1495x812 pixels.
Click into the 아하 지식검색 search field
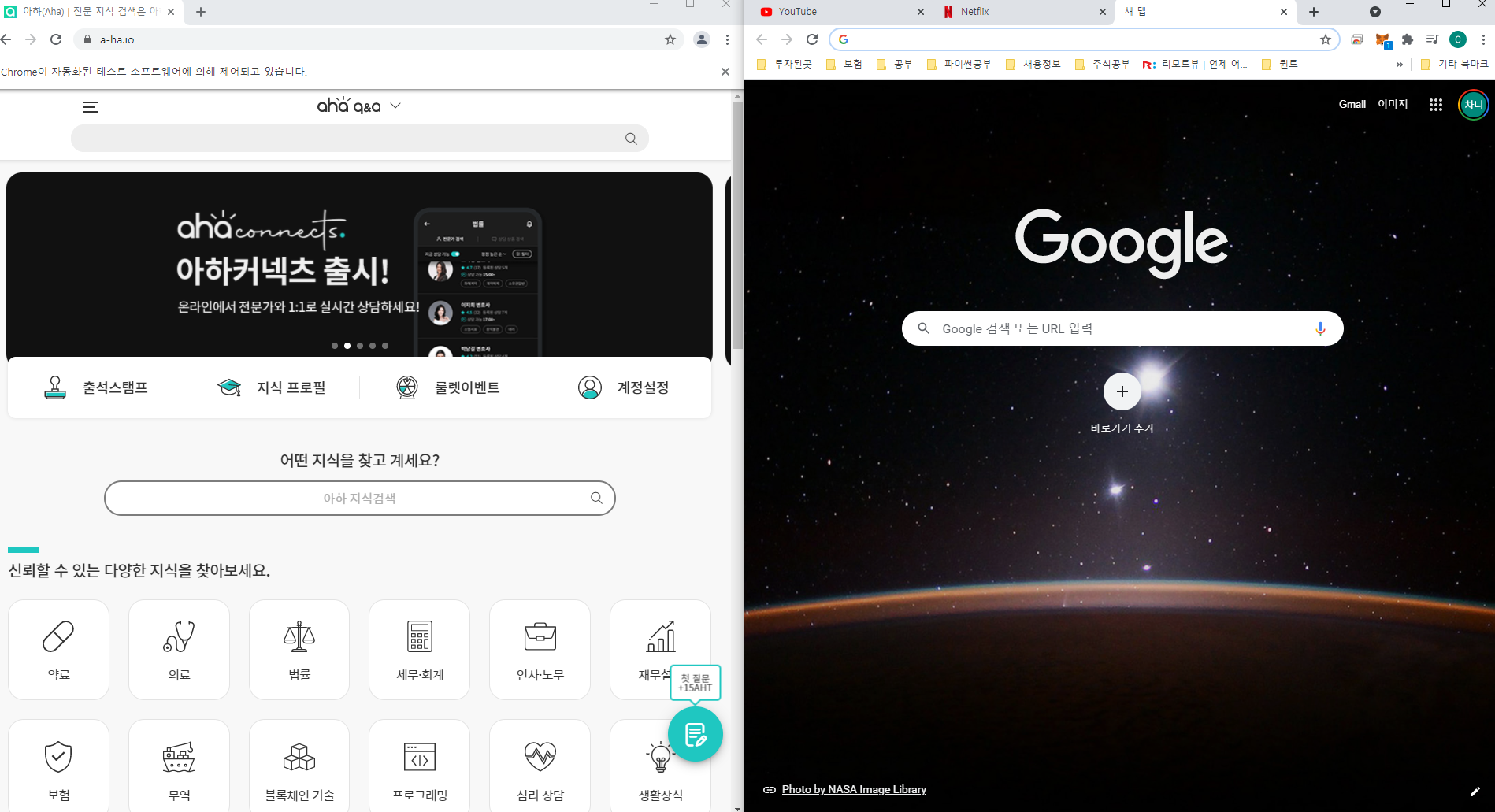pyautogui.click(x=359, y=499)
